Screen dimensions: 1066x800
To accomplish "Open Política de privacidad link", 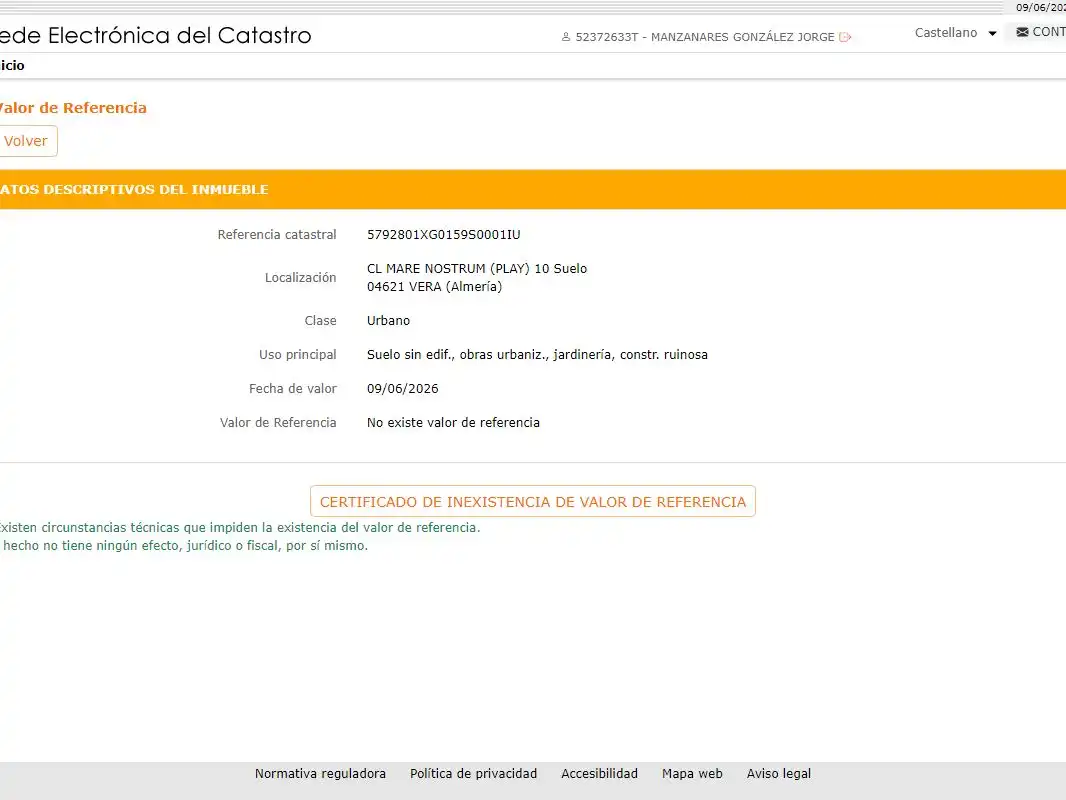I will (473, 773).
